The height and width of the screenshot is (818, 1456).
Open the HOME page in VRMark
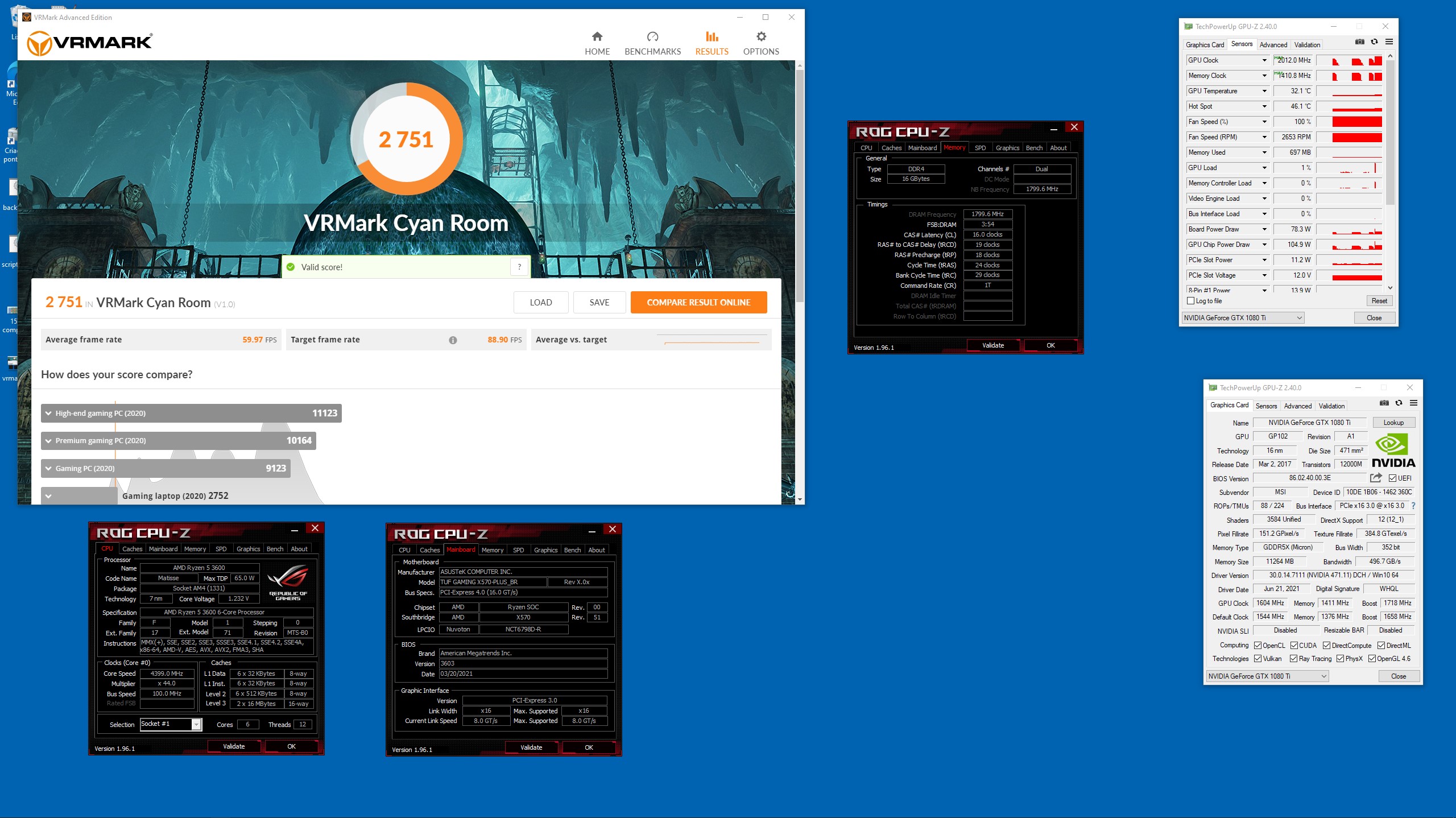click(597, 44)
